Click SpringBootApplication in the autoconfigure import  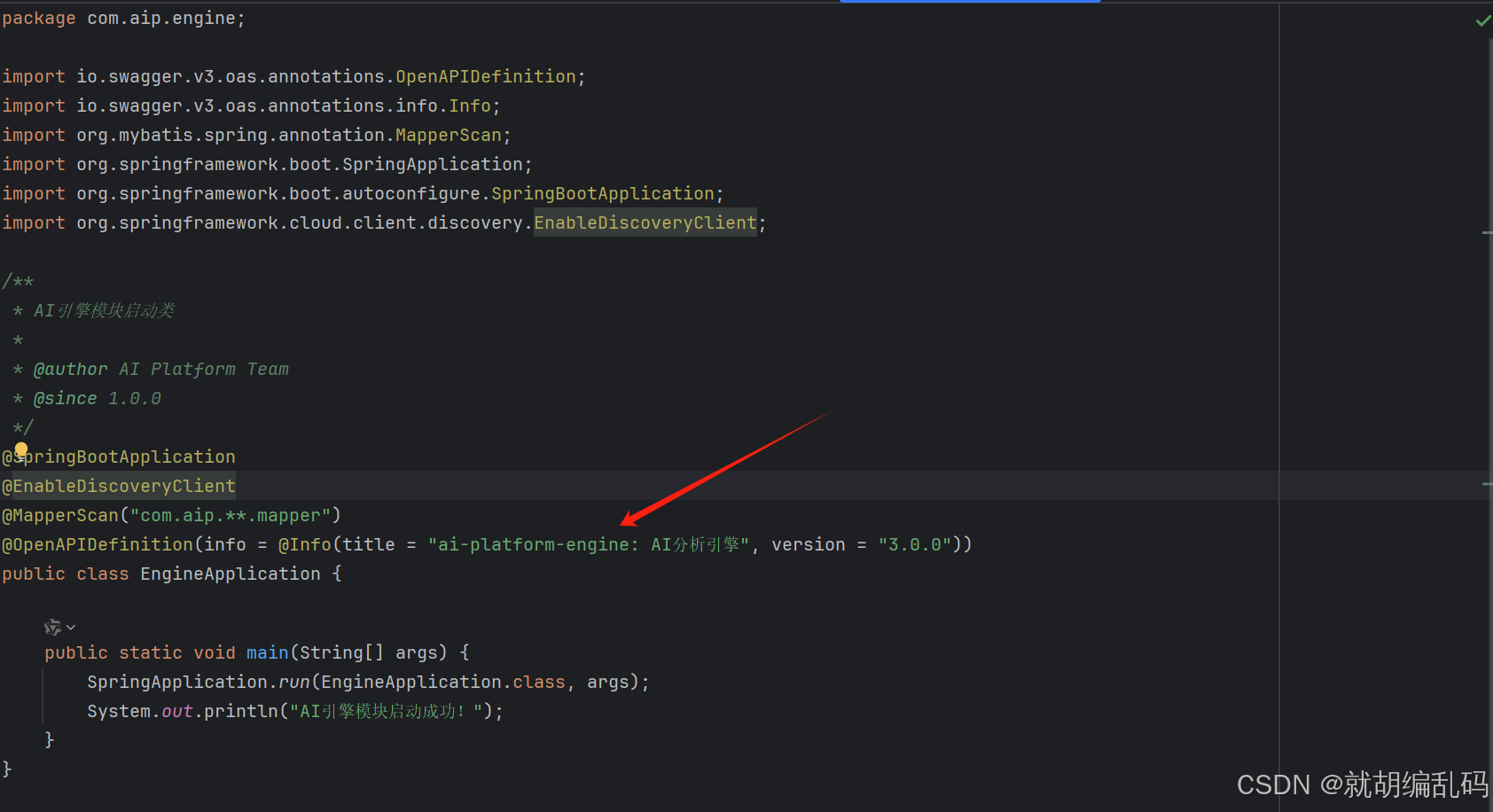(603, 193)
